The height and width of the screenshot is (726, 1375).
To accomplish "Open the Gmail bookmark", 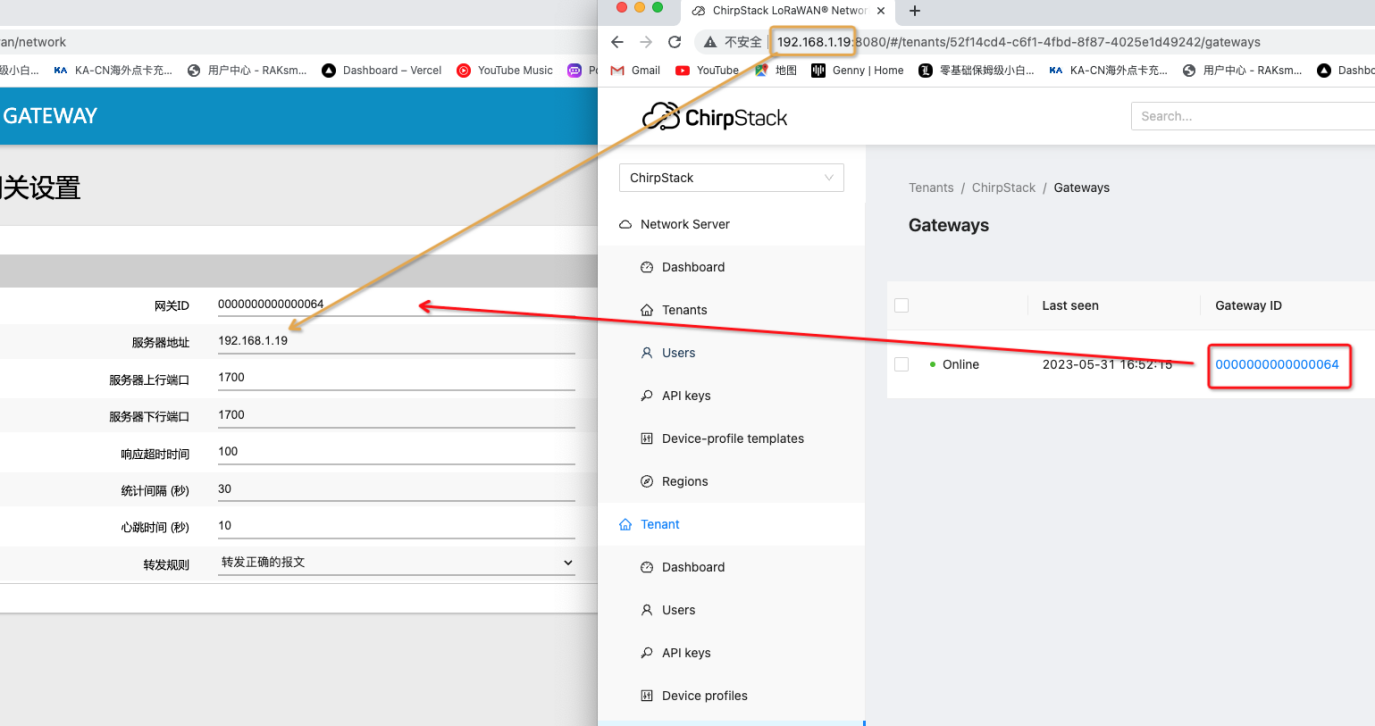I will (635, 70).
